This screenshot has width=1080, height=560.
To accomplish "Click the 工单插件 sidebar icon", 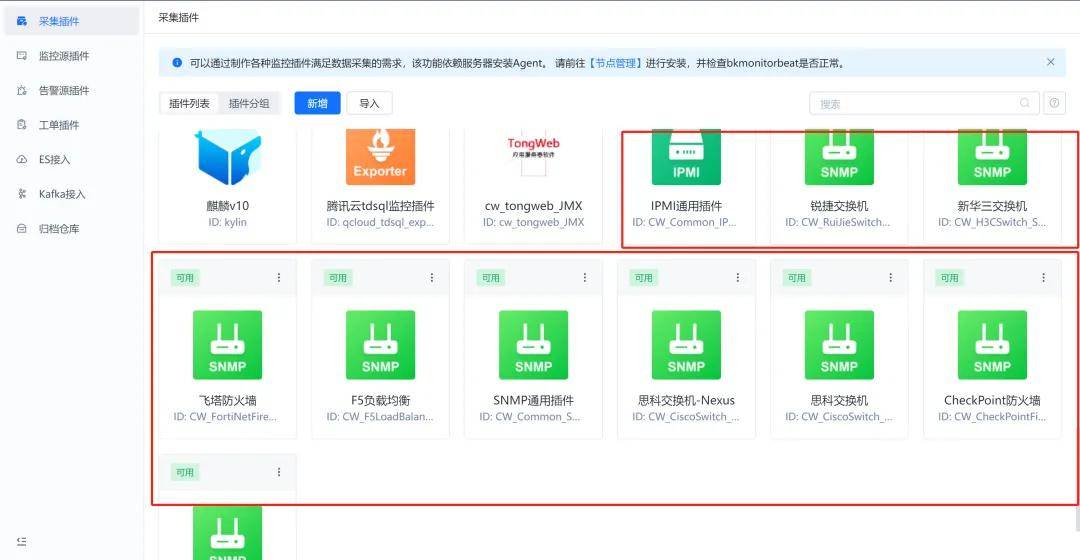I will tap(21, 125).
